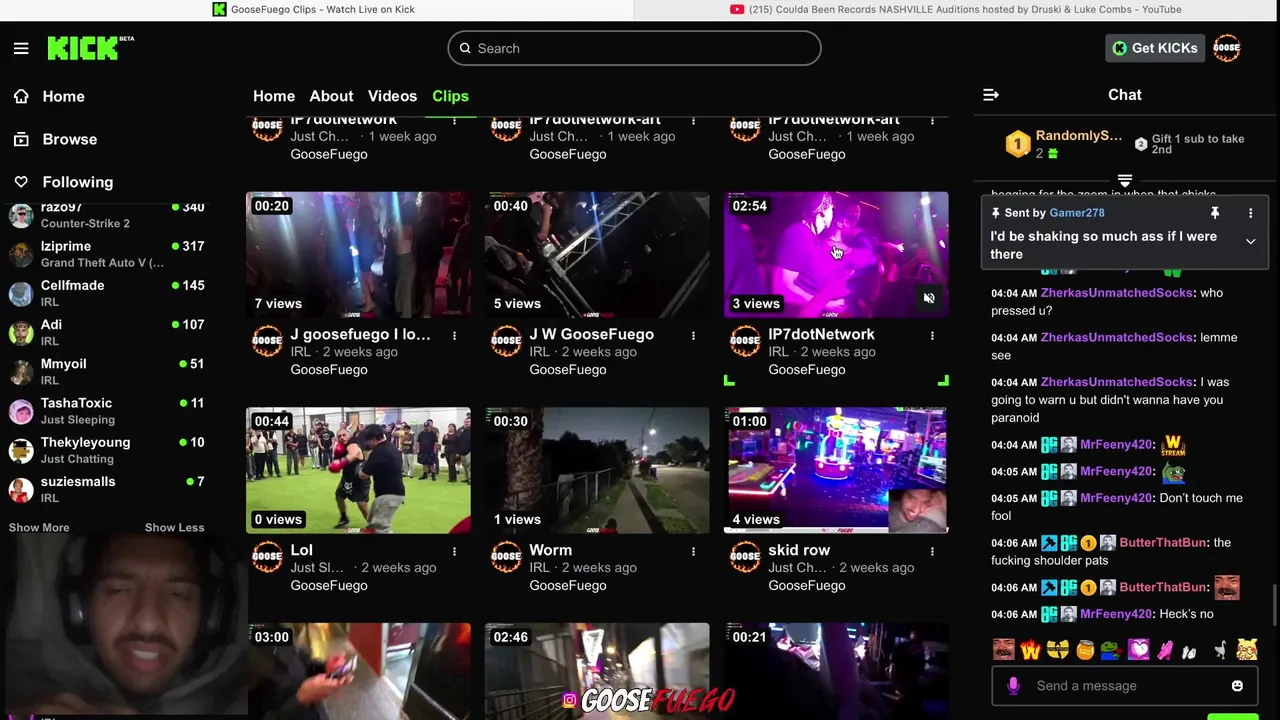Click the search magnifier icon
1280x720 pixels.
tap(465, 48)
